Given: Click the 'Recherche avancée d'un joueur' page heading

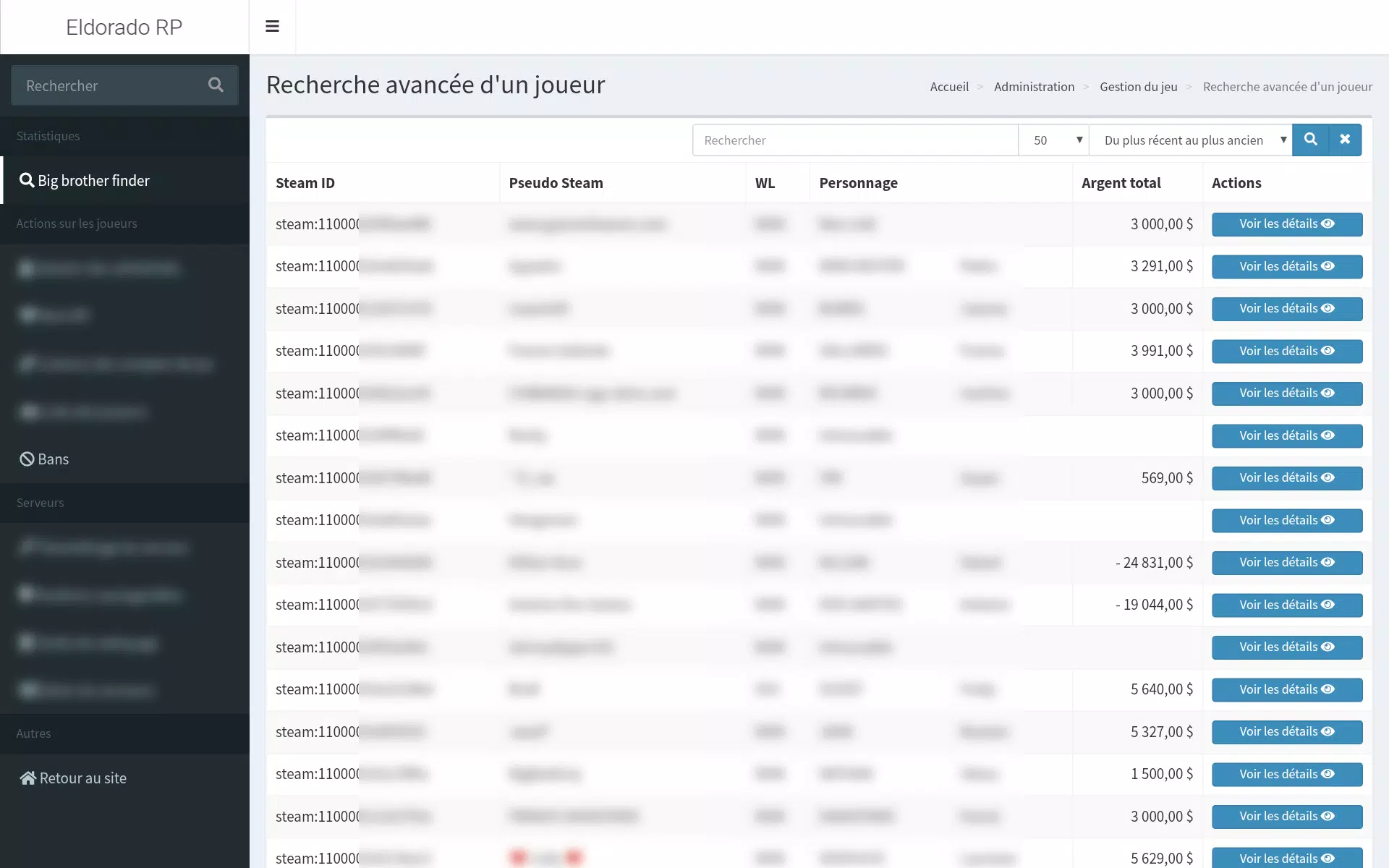Looking at the screenshot, I should point(436,85).
